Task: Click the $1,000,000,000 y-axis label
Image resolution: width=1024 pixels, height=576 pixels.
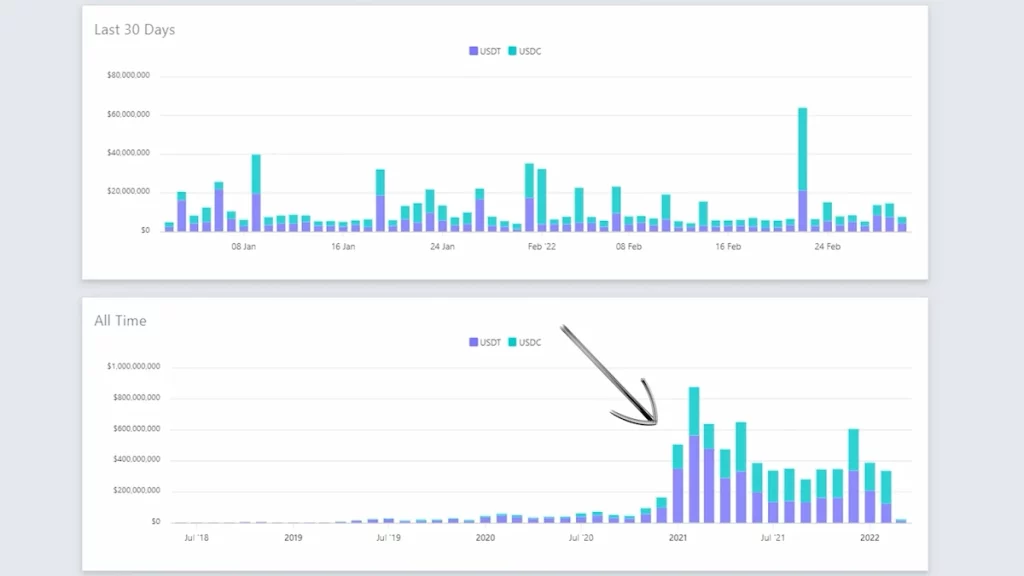Action: 133,367
